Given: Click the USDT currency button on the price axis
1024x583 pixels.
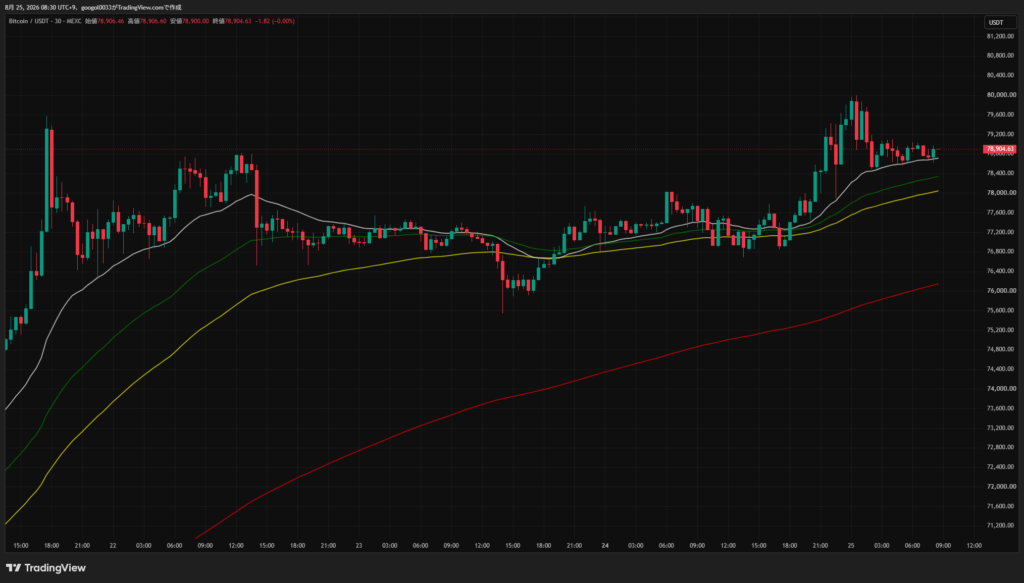Looking at the screenshot, I should click(x=999, y=22).
